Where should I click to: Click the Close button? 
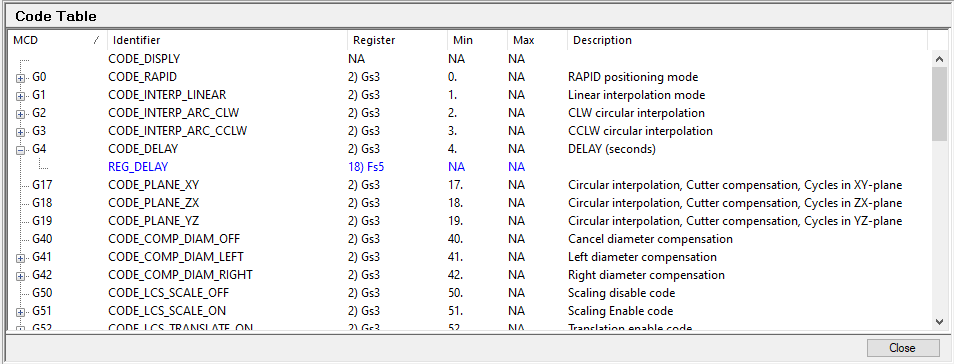pyautogui.click(x=902, y=348)
